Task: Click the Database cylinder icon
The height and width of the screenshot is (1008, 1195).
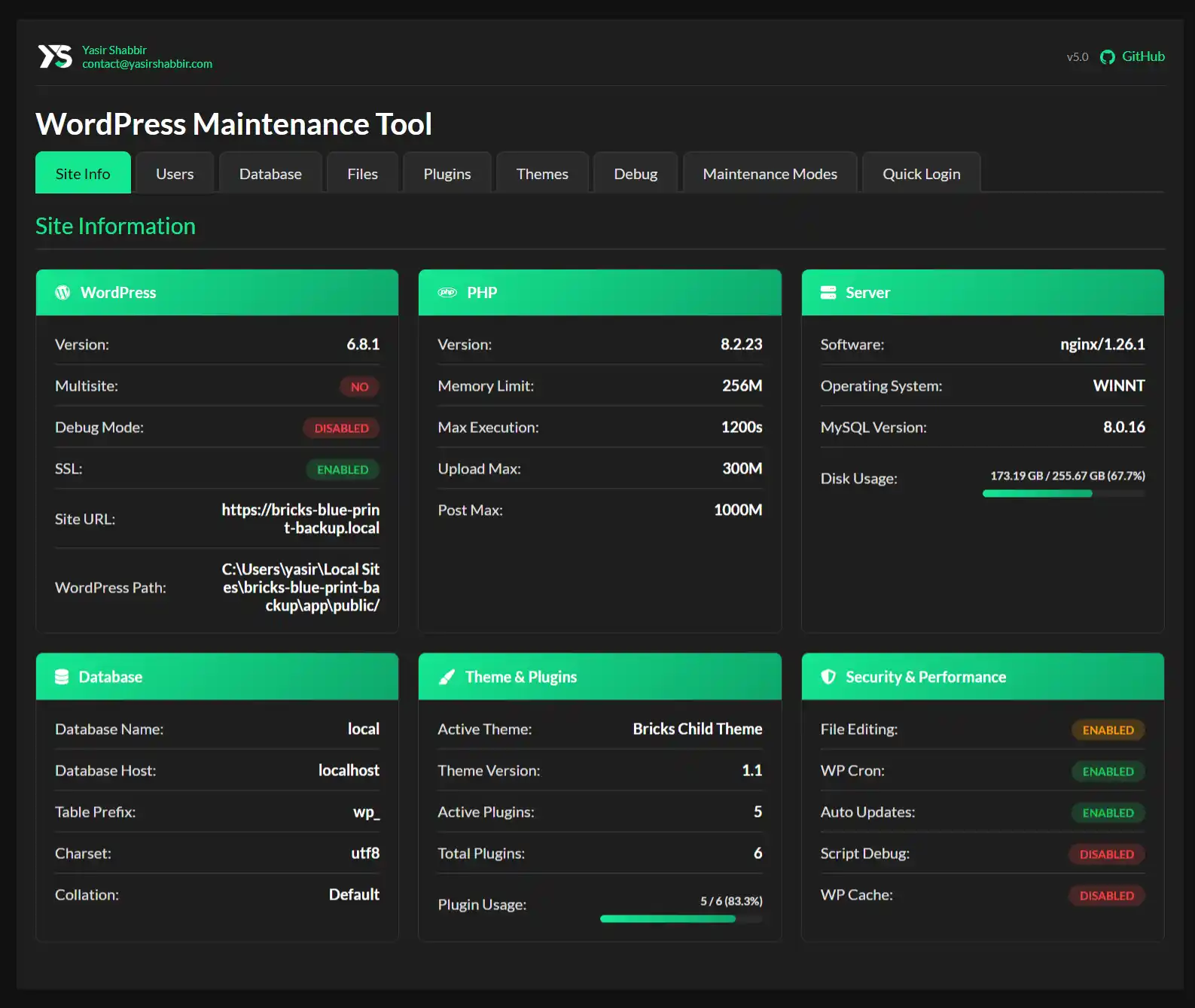Action: click(62, 677)
